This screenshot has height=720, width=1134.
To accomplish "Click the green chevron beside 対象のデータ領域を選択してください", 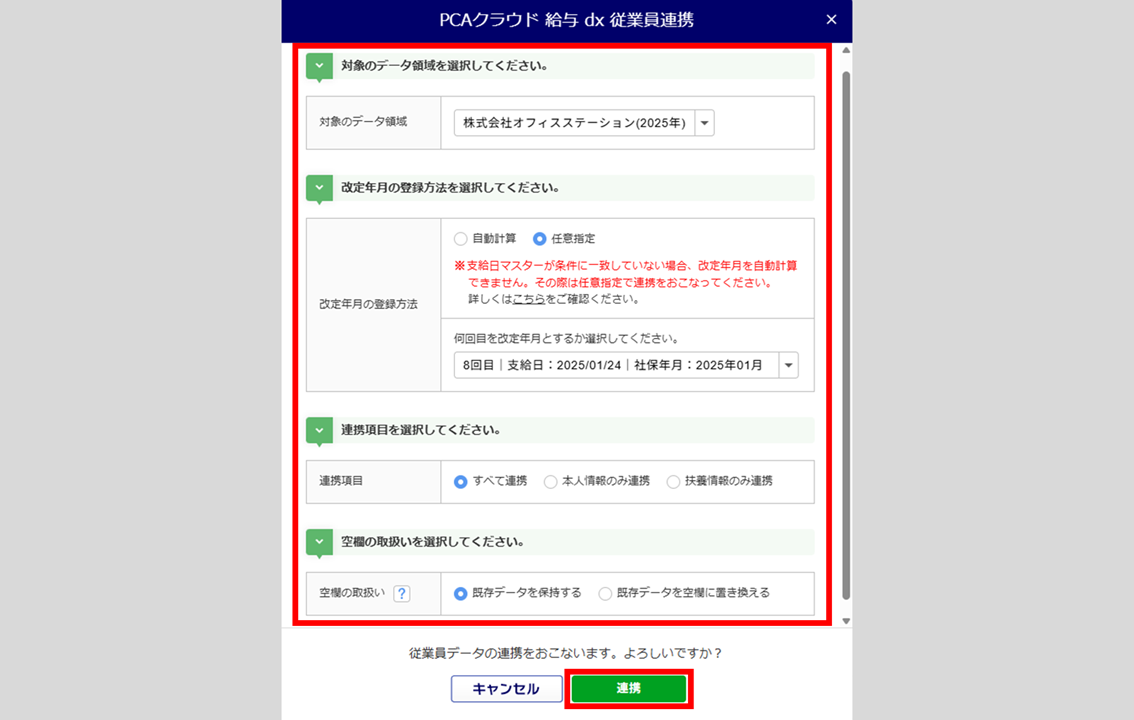I will [x=319, y=67].
